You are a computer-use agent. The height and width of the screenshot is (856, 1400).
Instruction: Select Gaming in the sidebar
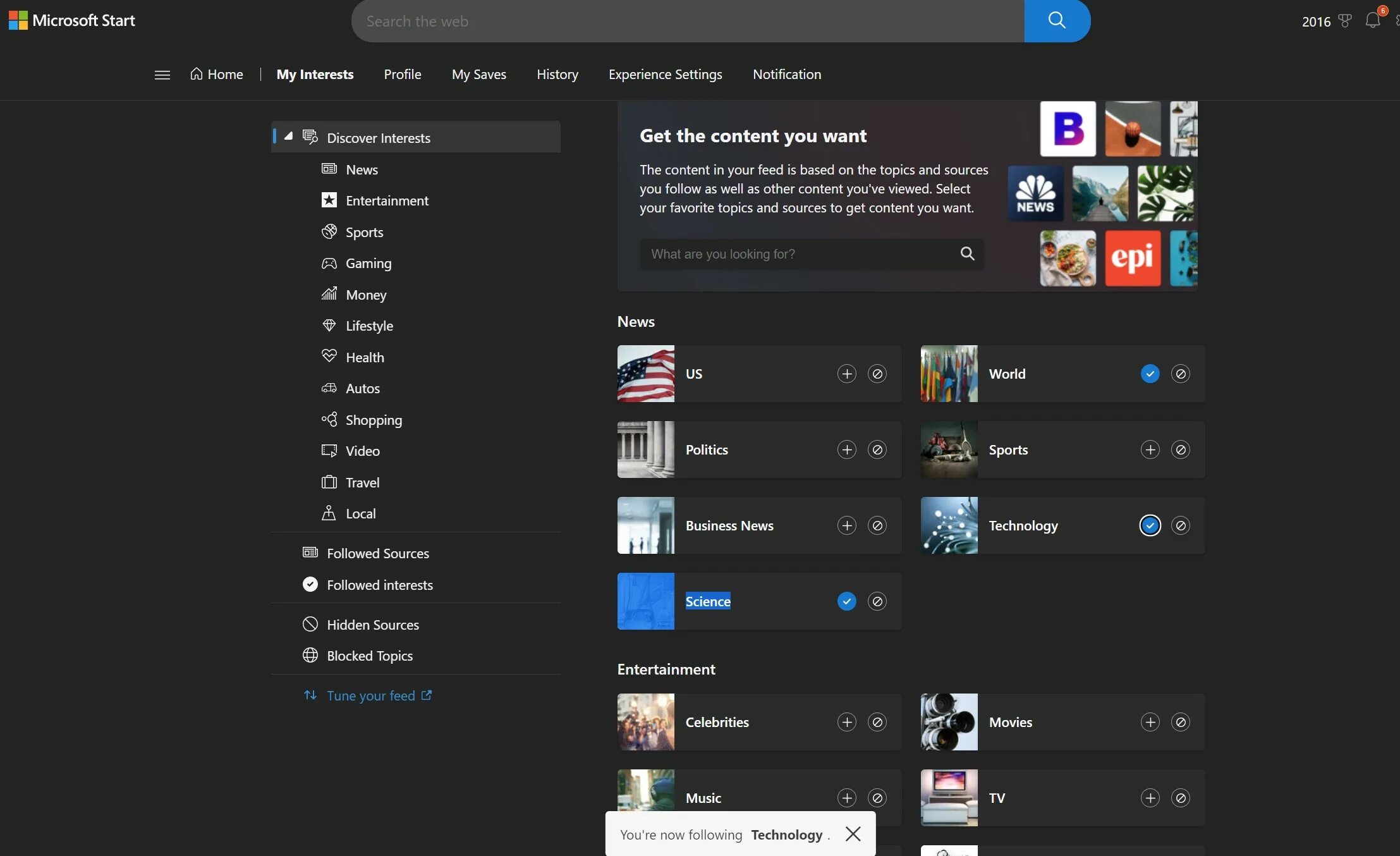point(368,263)
